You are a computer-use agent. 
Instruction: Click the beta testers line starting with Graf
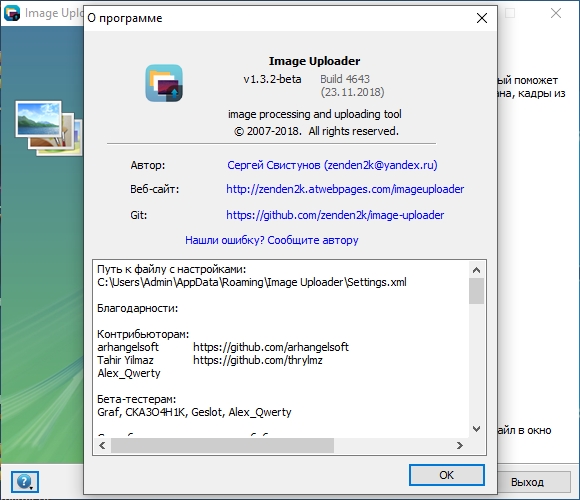tap(194, 412)
